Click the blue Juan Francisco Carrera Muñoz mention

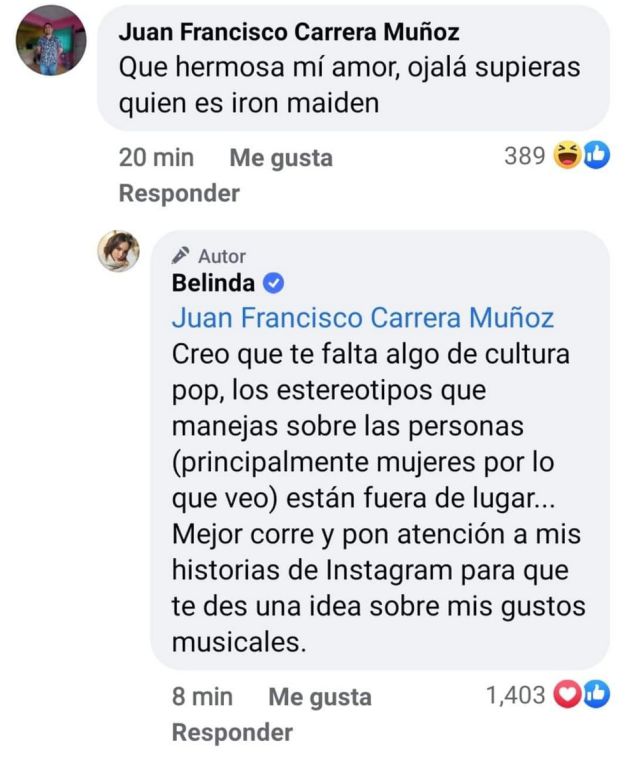pyautogui.click(x=363, y=318)
